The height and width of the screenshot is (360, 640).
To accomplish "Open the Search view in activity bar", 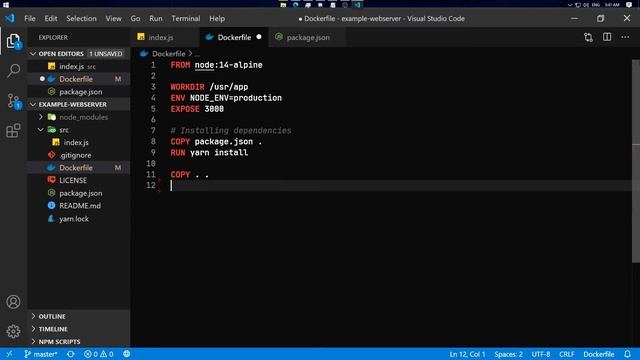I will 13,71.
